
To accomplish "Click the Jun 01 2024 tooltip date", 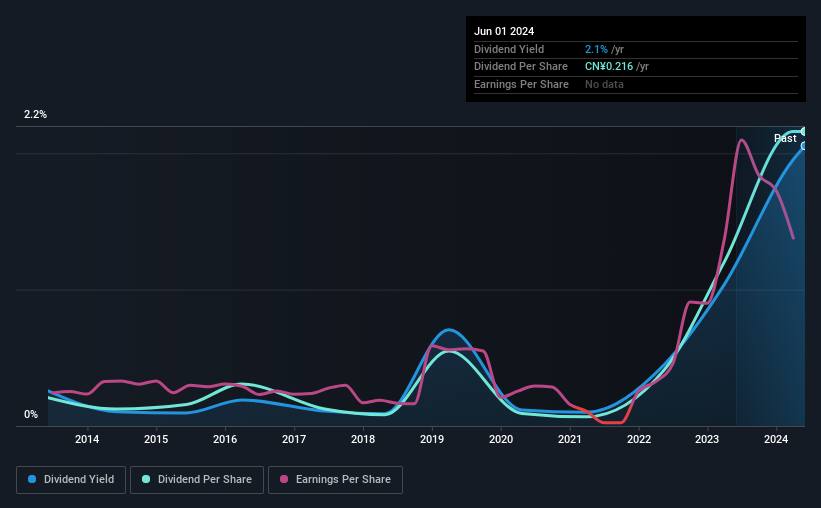I will (504, 31).
